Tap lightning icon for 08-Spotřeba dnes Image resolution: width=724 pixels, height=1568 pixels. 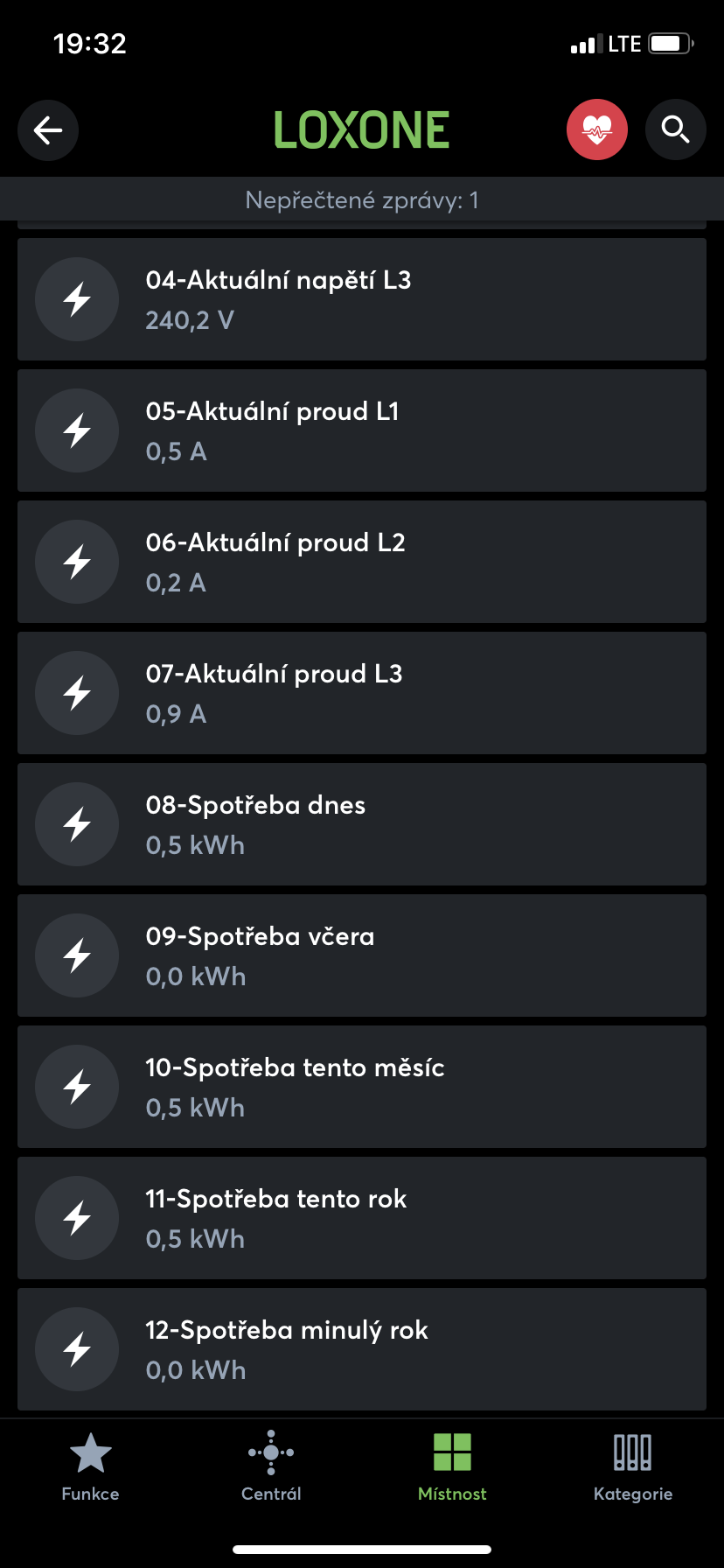(77, 824)
